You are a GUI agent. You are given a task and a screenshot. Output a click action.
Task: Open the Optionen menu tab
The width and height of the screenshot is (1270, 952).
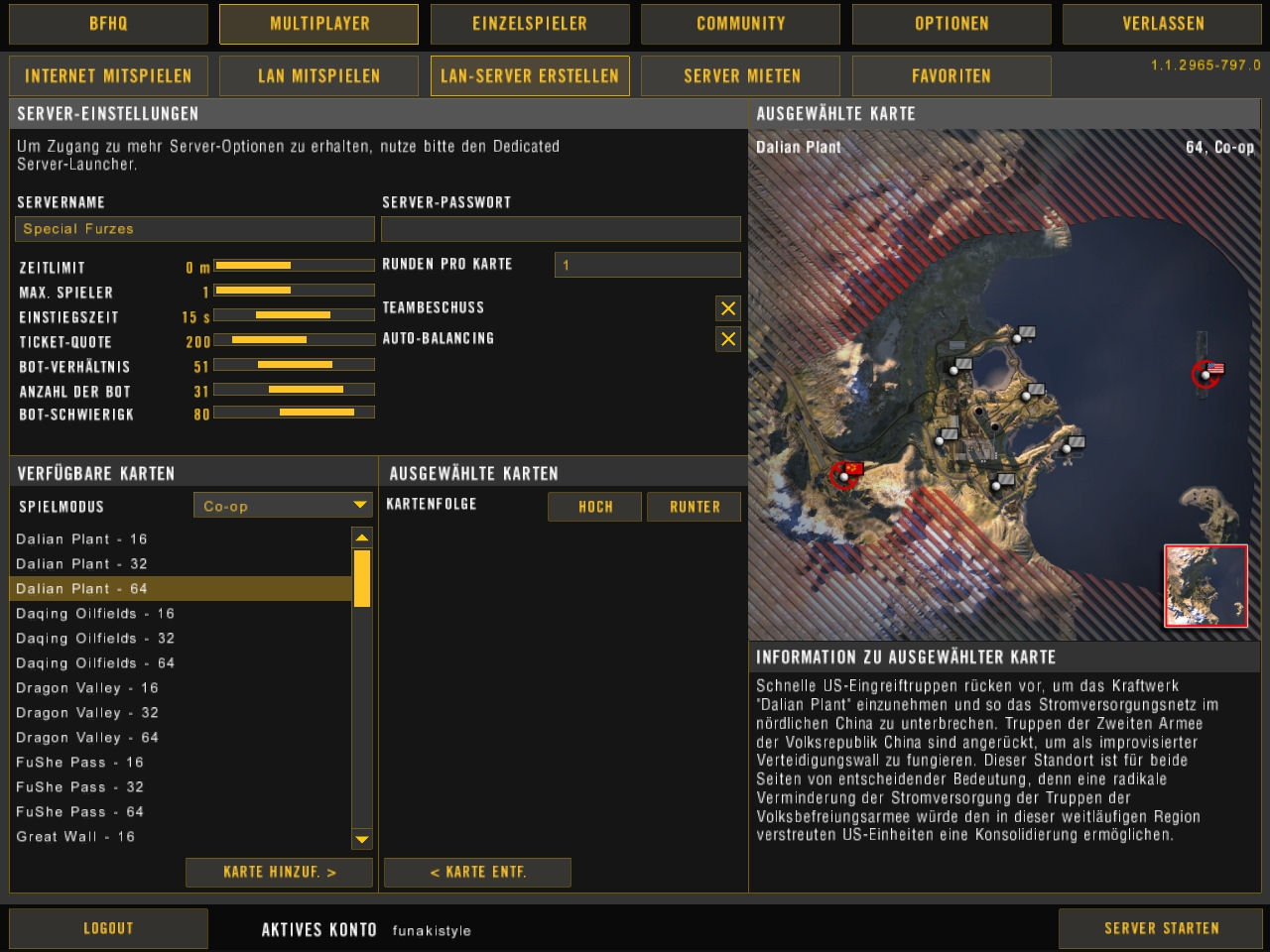(952, 24)
